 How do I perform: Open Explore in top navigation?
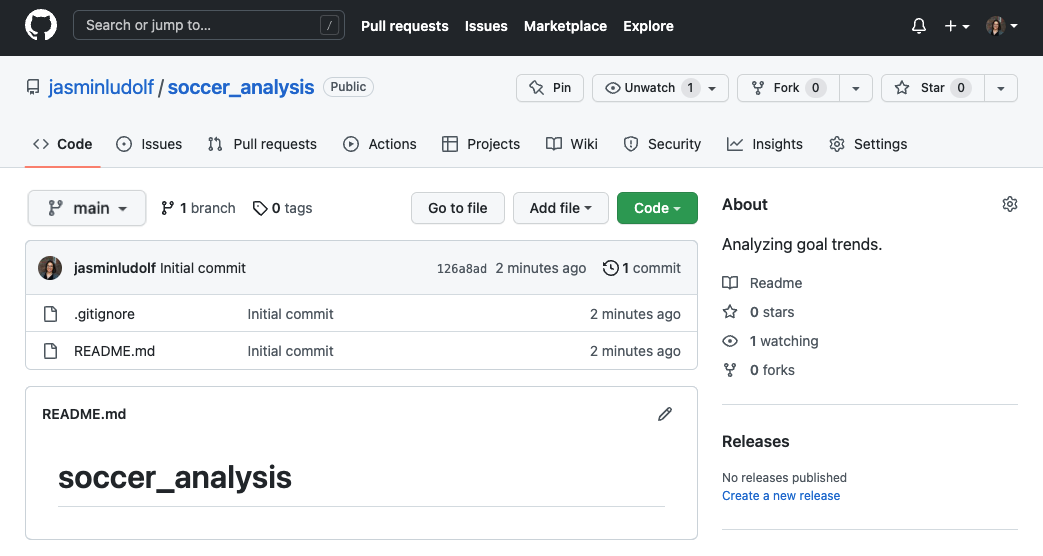pyautogui.click(x=648, y=26)
